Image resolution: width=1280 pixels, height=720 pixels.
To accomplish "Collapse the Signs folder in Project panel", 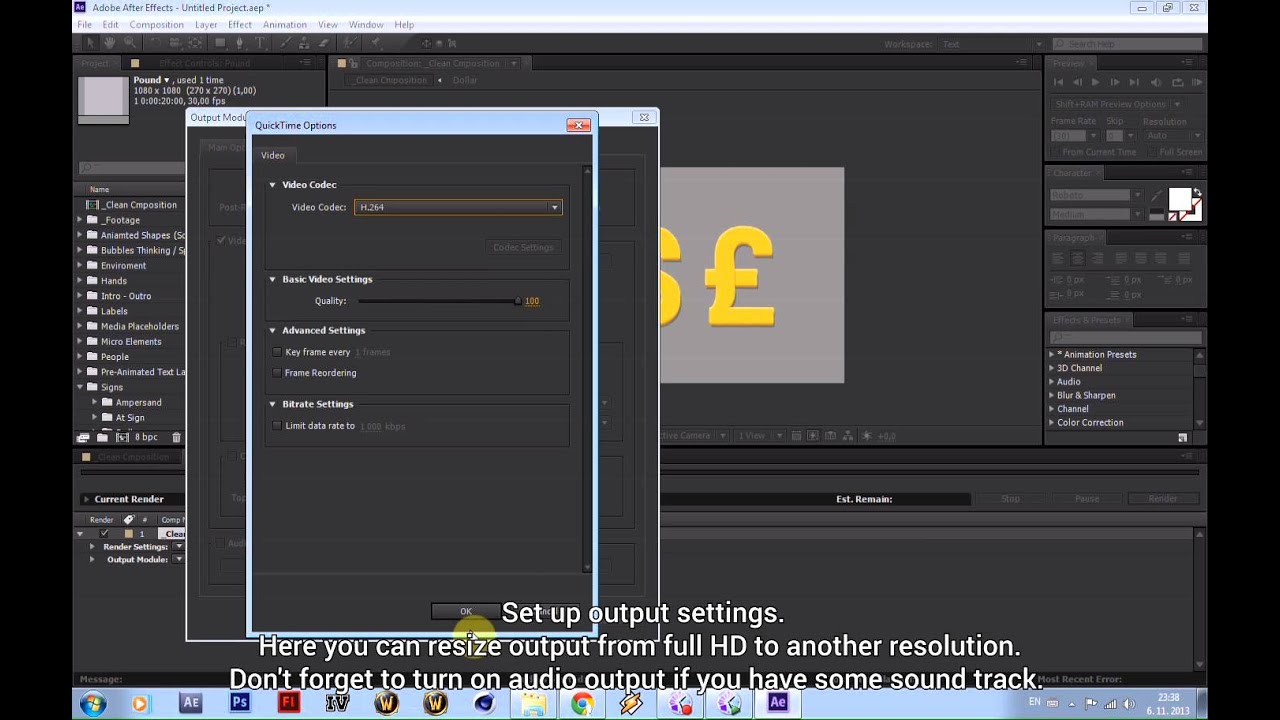I will pyautogui.click(x=80, y=387).
